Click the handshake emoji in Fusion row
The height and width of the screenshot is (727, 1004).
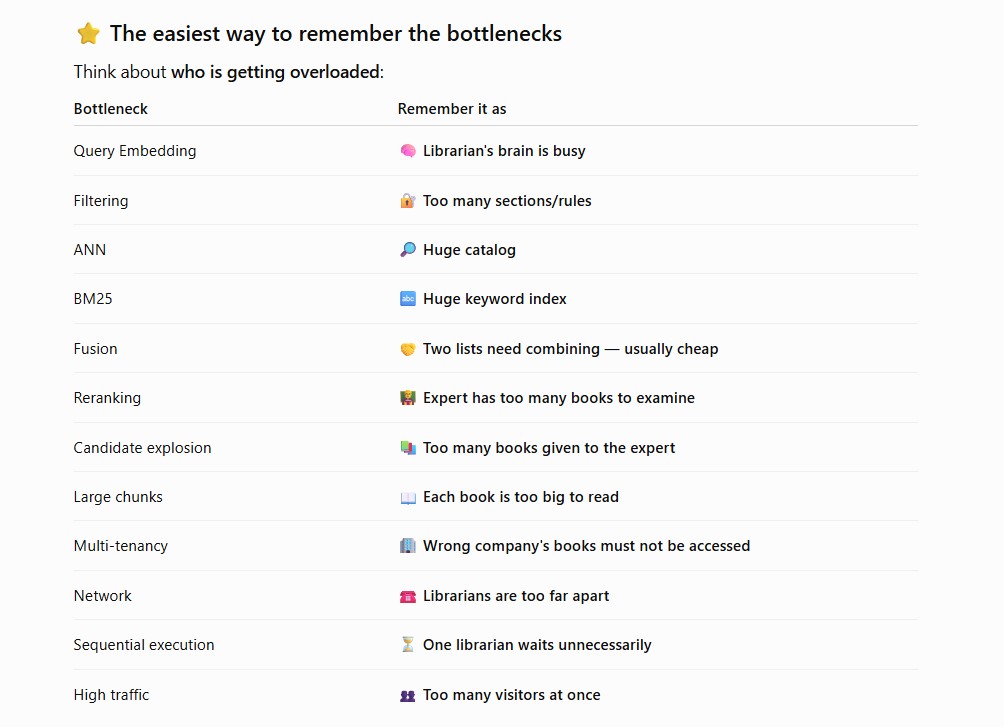coord(408,348)
